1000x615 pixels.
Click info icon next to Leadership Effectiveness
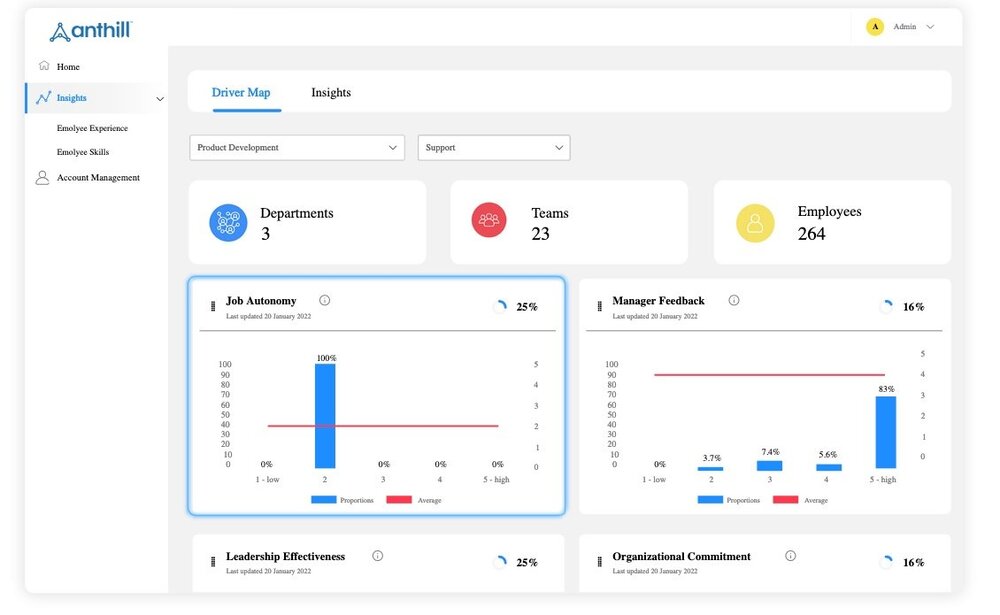(x=377, y=556)
